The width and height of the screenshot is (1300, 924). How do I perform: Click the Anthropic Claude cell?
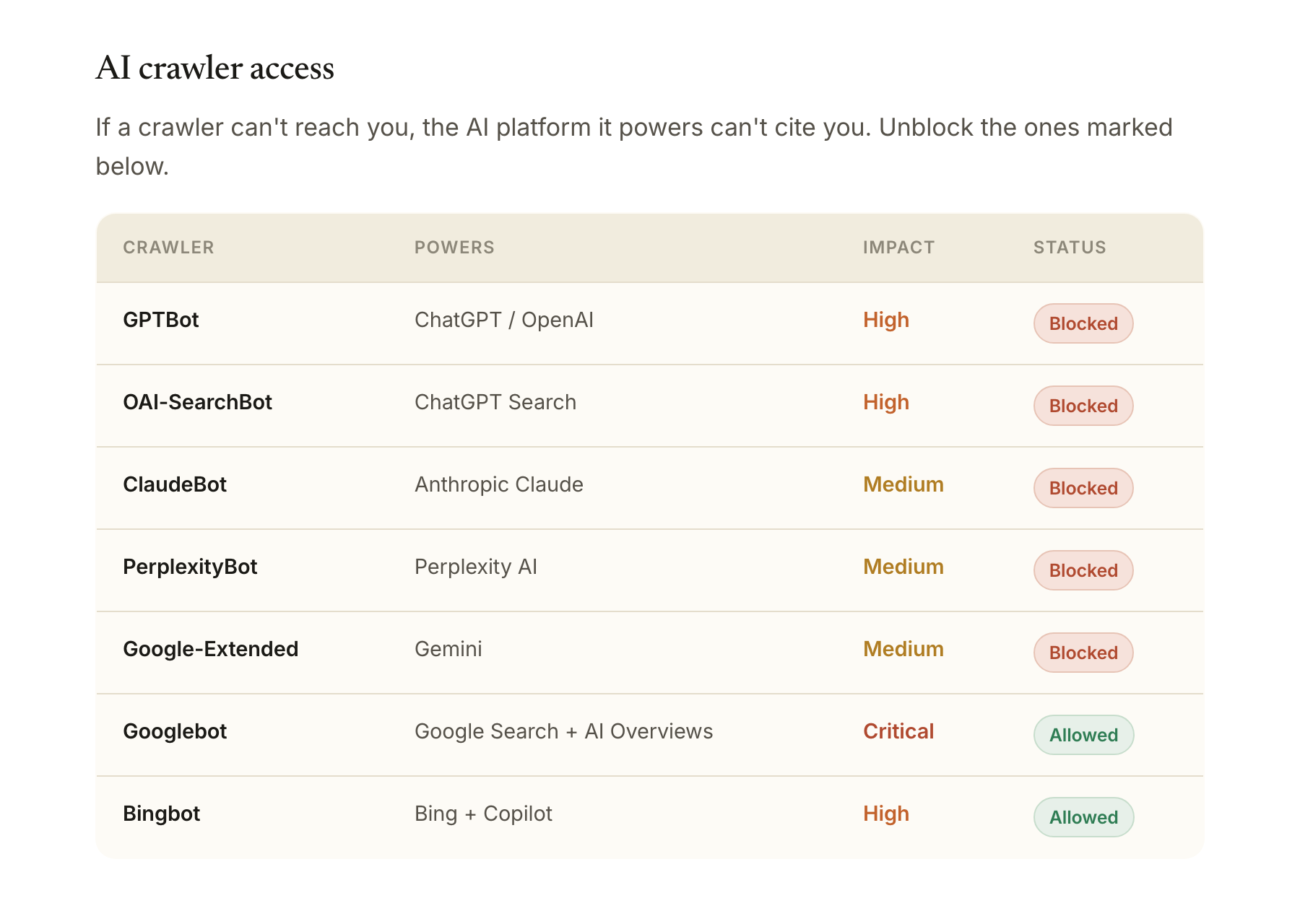[499, 484]
